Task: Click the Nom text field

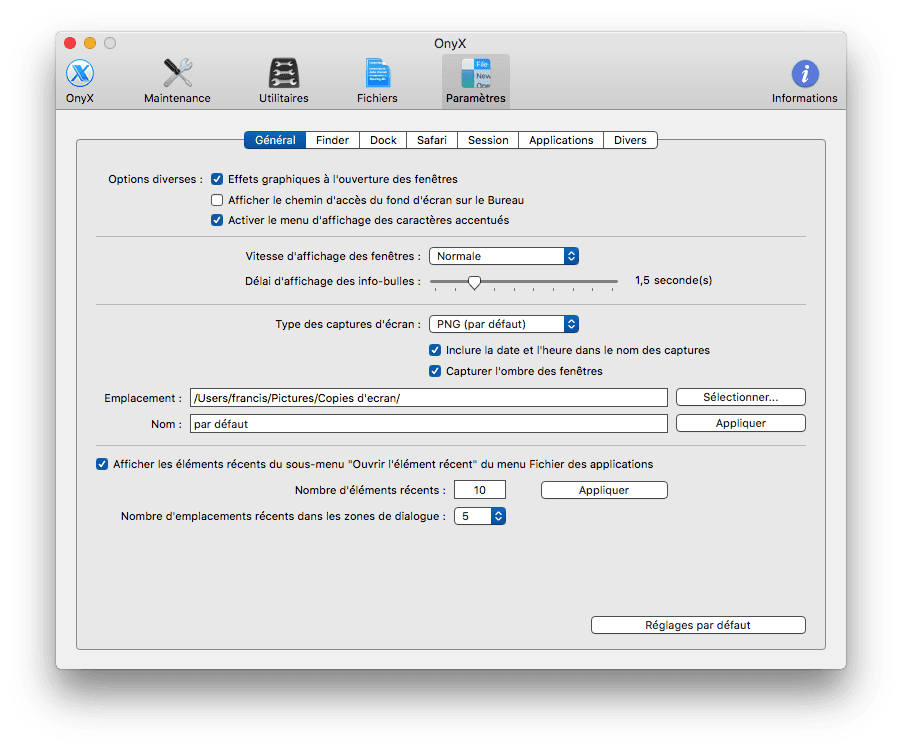Action: [x=429, y=424]
